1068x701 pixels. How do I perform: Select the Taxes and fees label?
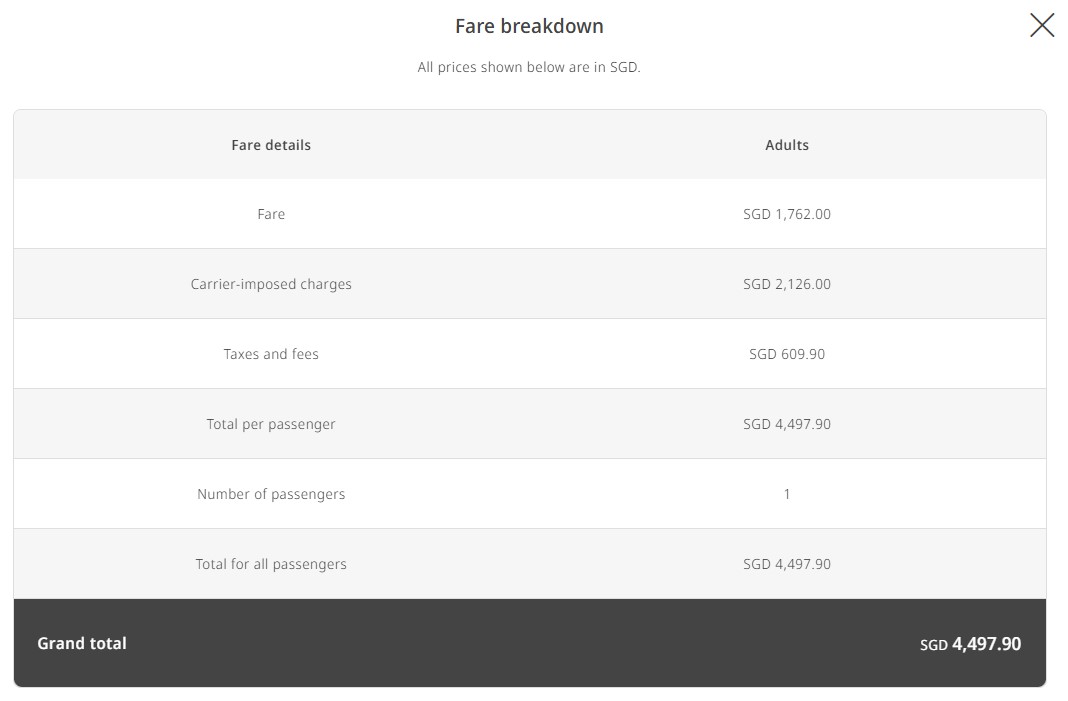click(271, 354)
